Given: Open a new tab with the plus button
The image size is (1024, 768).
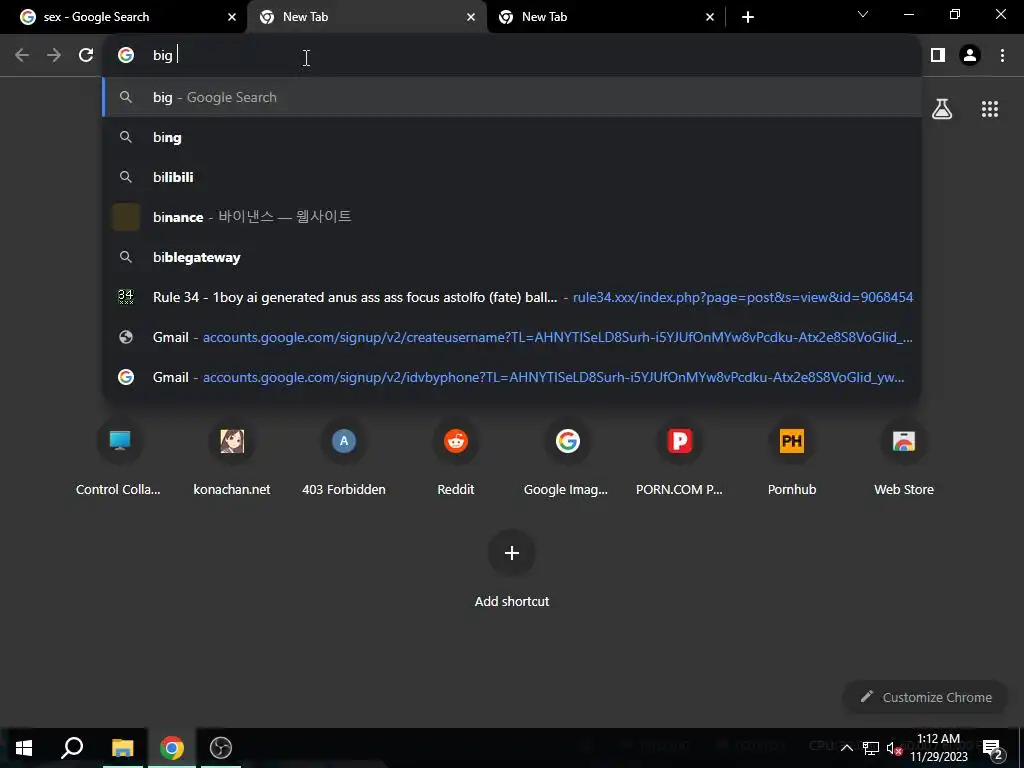Looking at the screenshot, I should (748, 17).
